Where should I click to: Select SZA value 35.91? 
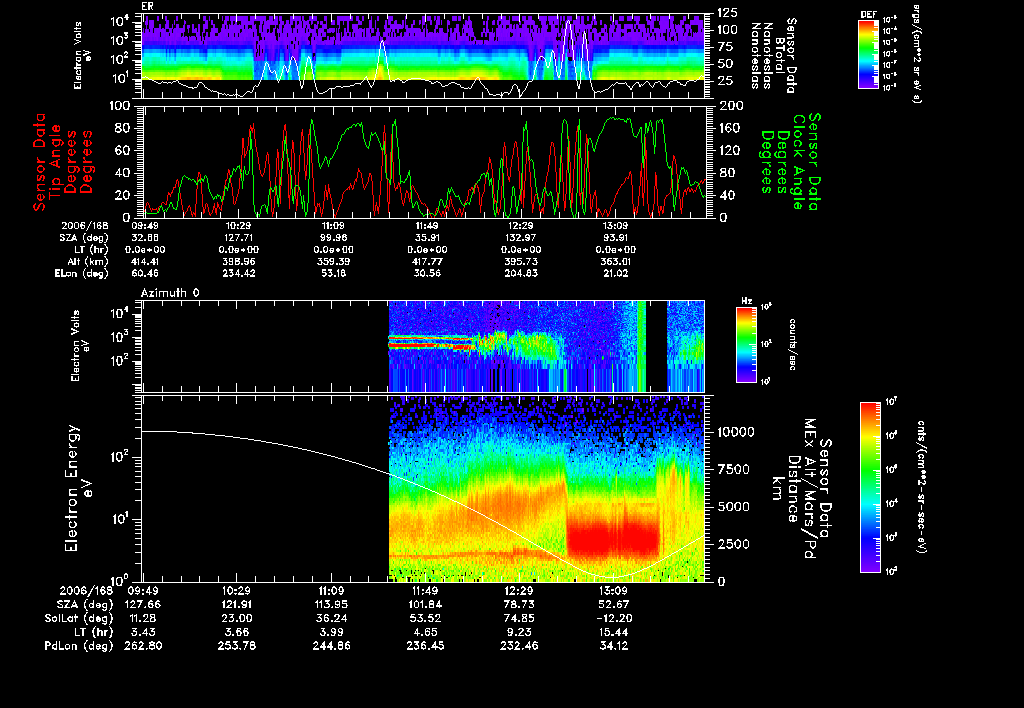click(x=427, y=238)
